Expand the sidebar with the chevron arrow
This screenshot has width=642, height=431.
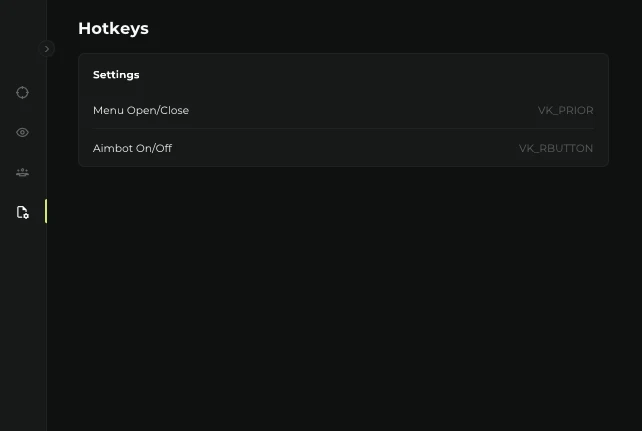pyautogui.click(x=47, y=48)
